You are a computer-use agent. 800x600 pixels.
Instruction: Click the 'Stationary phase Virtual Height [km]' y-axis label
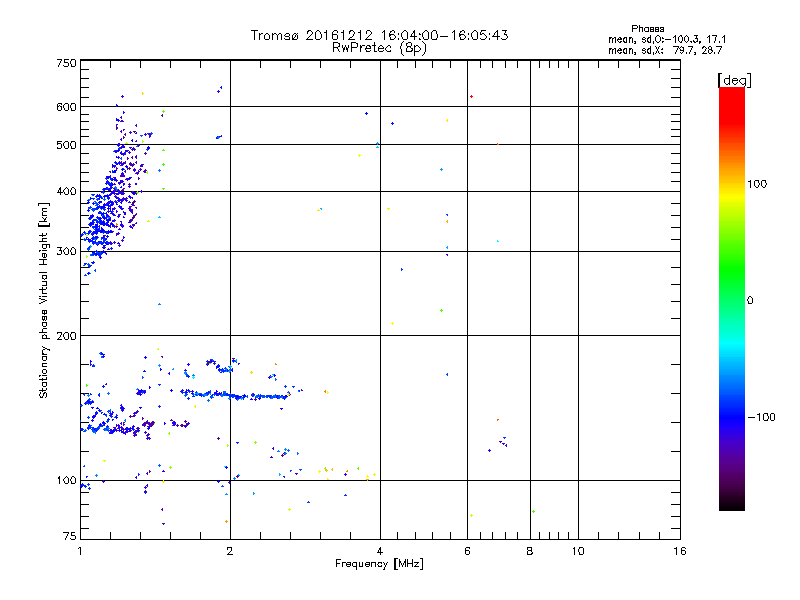pos(44,300)
